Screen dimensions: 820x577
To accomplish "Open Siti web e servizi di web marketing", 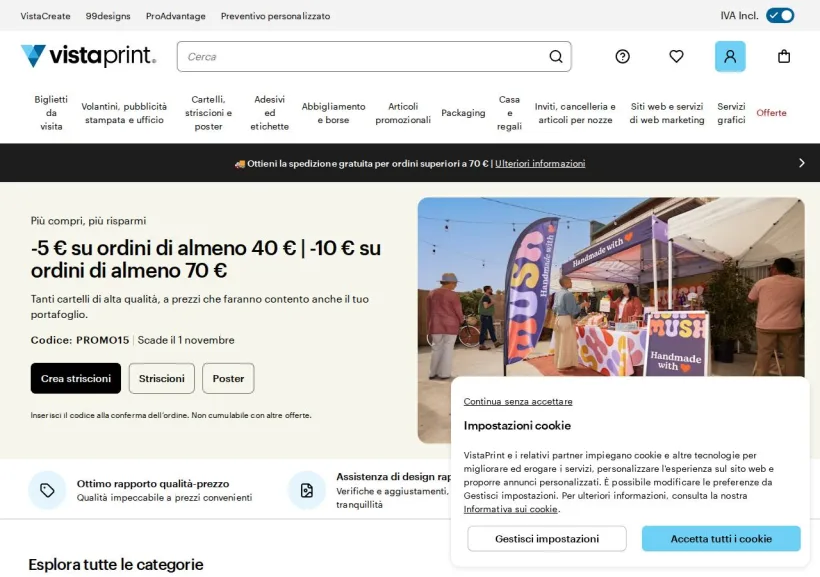I will (x=667, y=113).
